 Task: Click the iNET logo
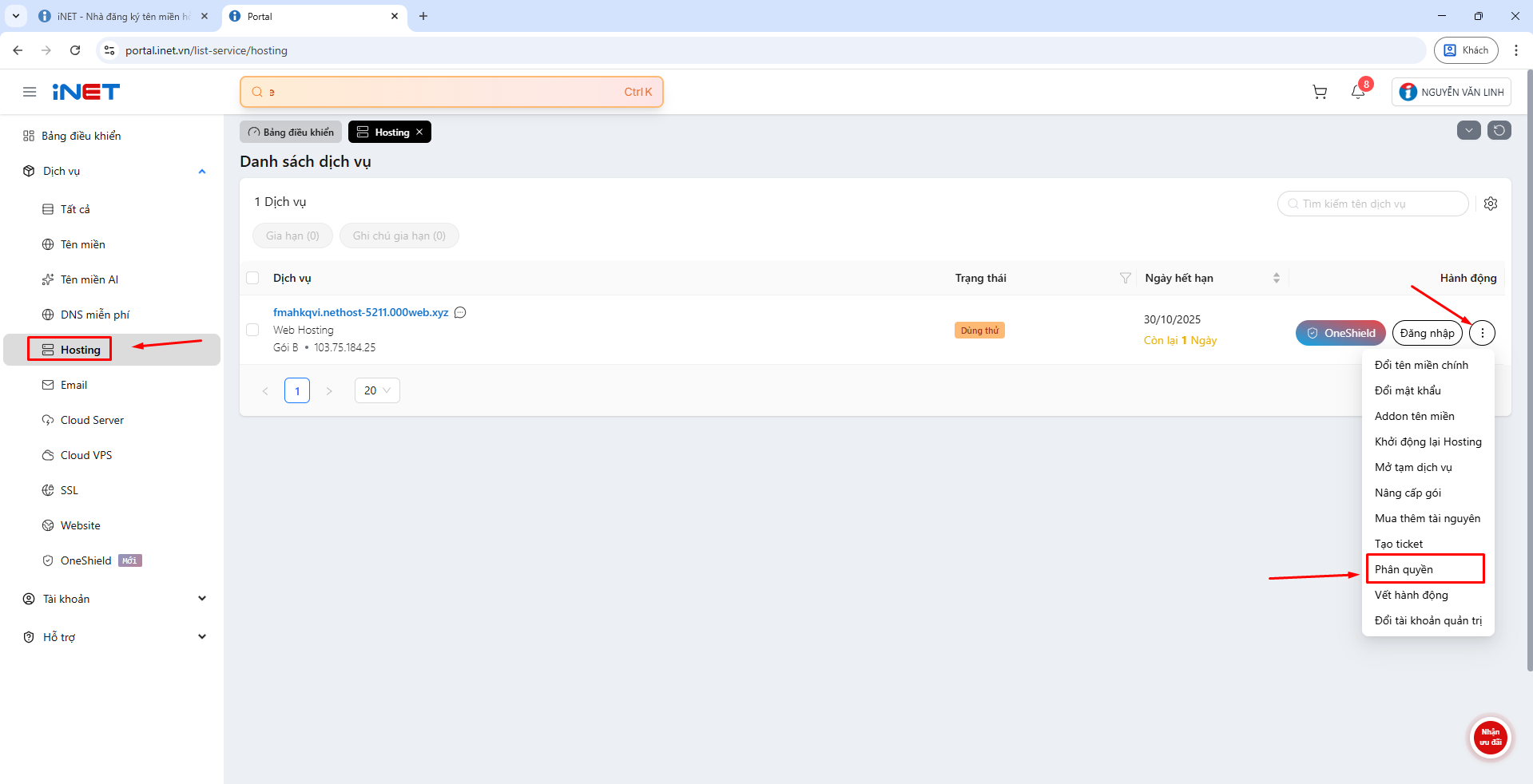pyautogui.click(x=86, y=92)
